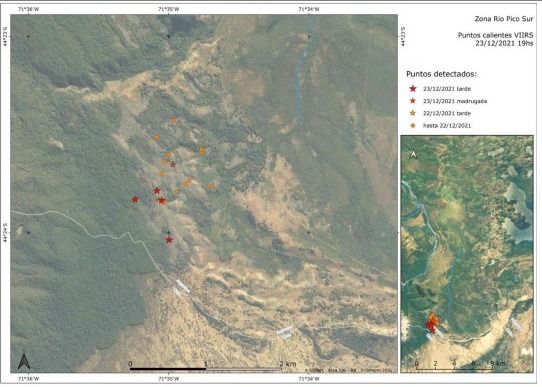542x387 pixels.
Task: Click the north arrow on the inset map
Action: tap(413, 154)
